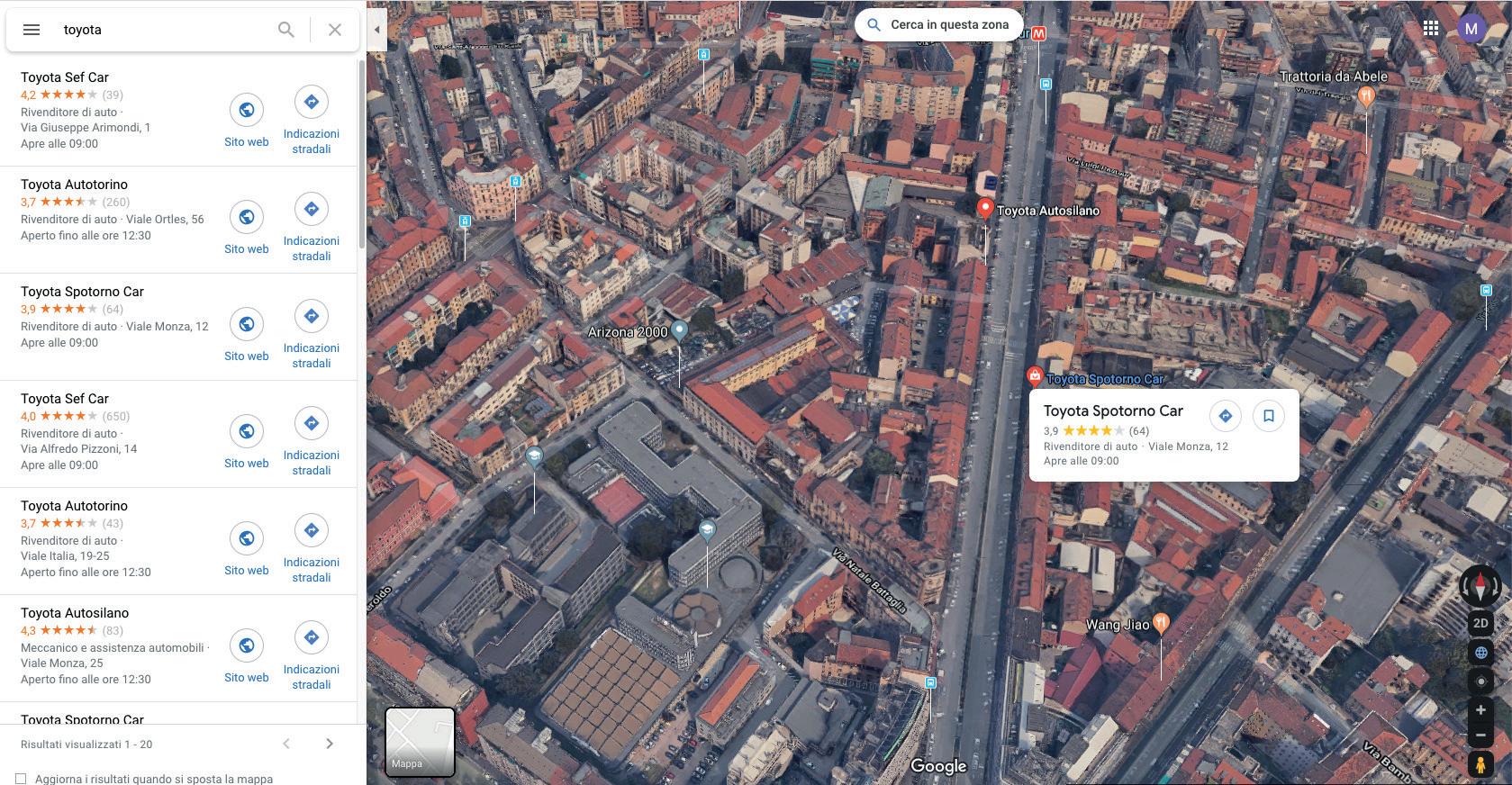Open the hamburger main menu
This screenshot has height=785, width=1512.
[31, 30]
